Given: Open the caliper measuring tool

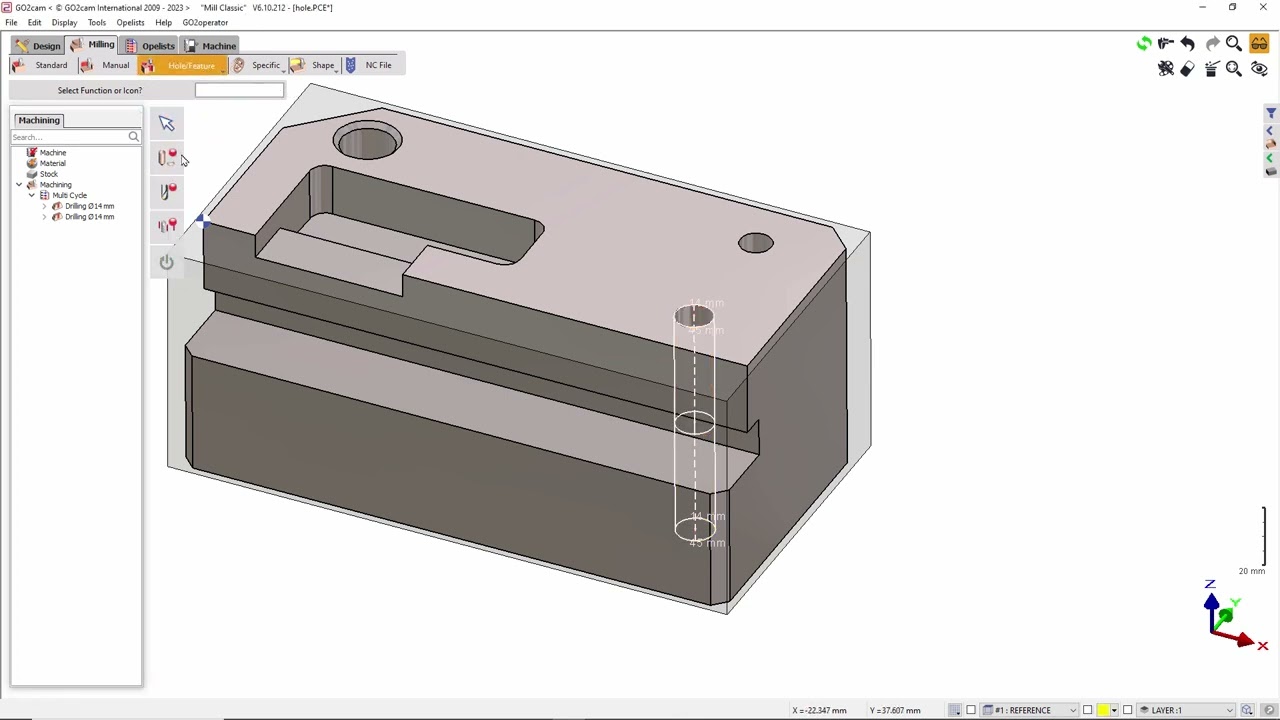Looking at the screenshot, I should click(x=1166, y=44).
